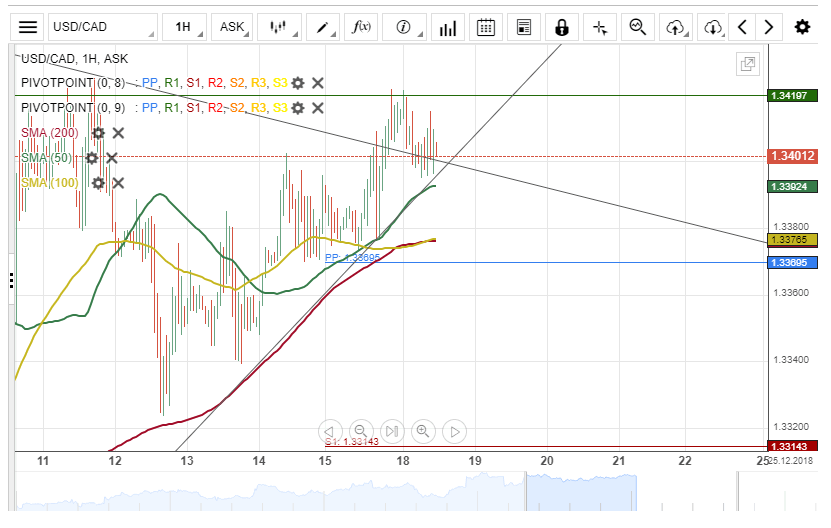Zoom in using the magnifier plus button
This screenshot has height=528, width=831.
(423, 431)
